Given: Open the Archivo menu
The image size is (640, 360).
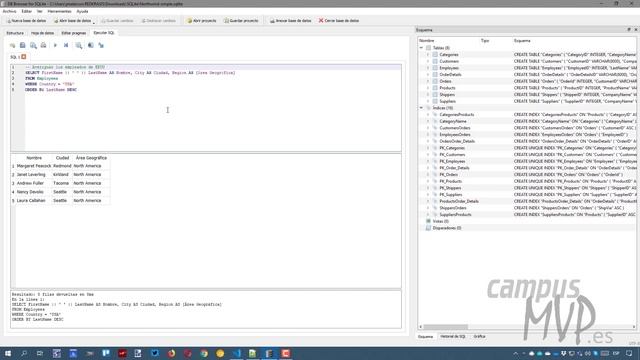Looking at the screenshot, I should (x=9, y=11).
